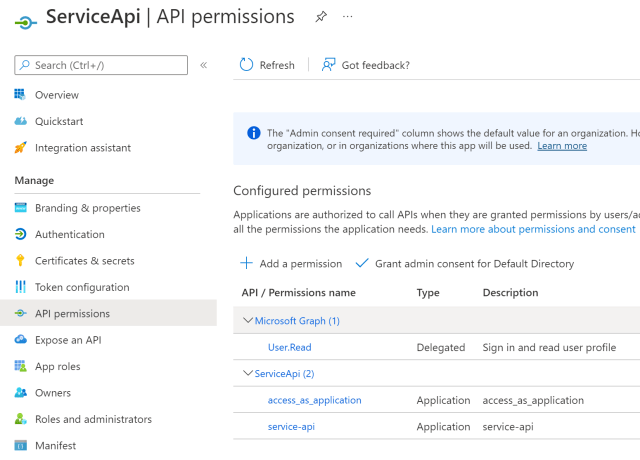This screenshot has width=640, height=460.
Task: Click the Manifest icon
Action: click(x=20, y=445)
